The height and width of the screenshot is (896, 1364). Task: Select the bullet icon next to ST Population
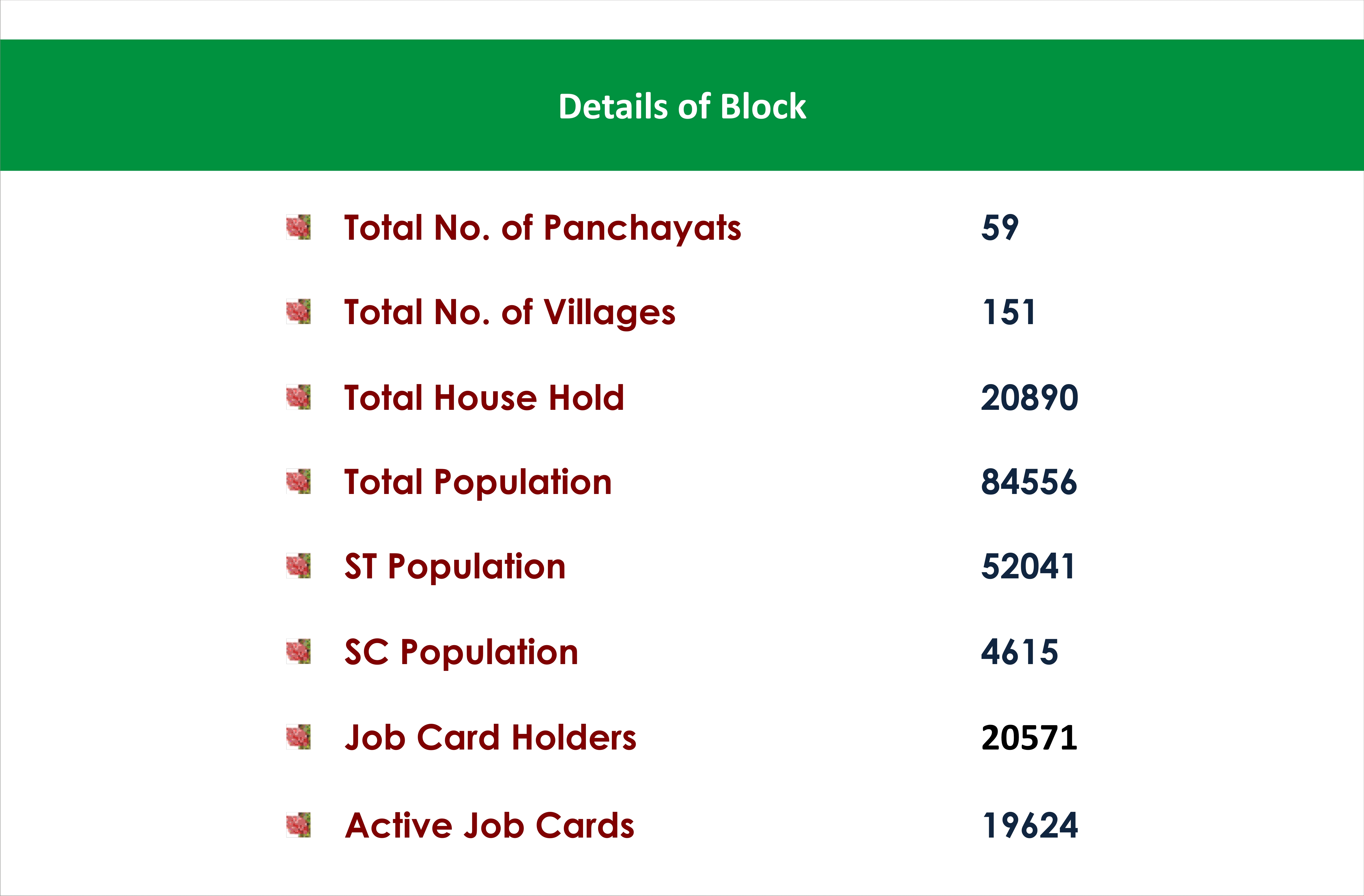point(299,566)
